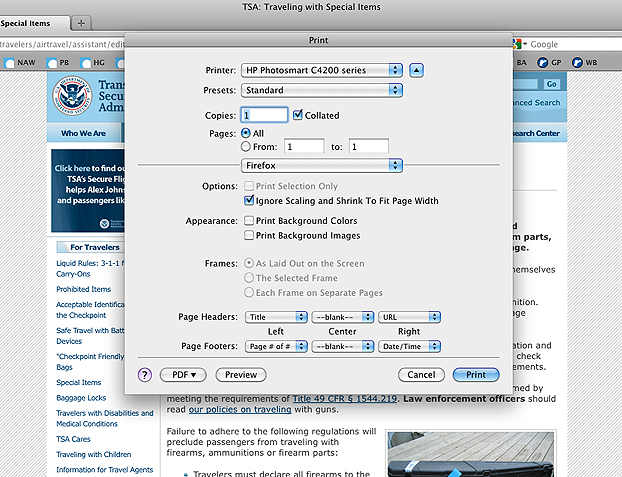Toggle the Collated checkbox
622x477 pixels.
(298, 115)
